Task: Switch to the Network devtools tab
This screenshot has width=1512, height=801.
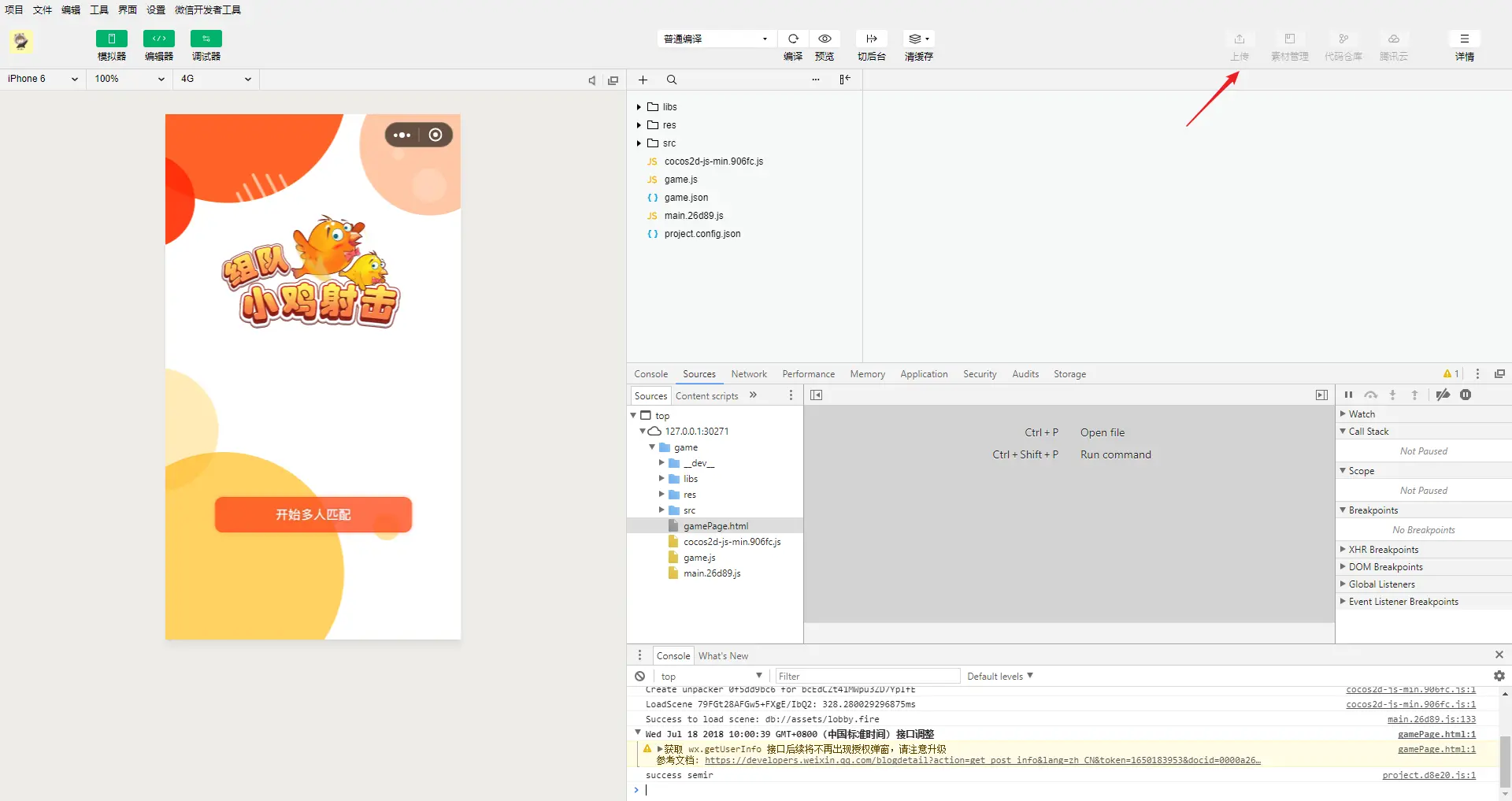Action: click(749, 374)
